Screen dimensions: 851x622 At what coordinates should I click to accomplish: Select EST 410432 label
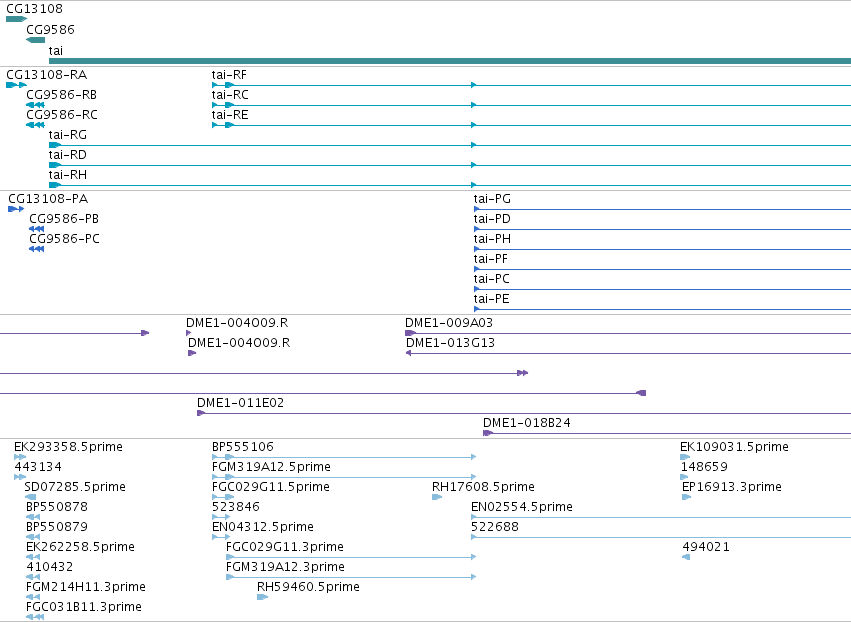49,567
